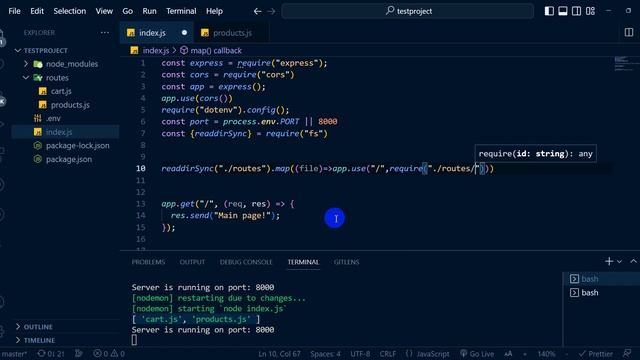Open .env file
The height and width of the screenshot is (360, 640).
point(53,118)
